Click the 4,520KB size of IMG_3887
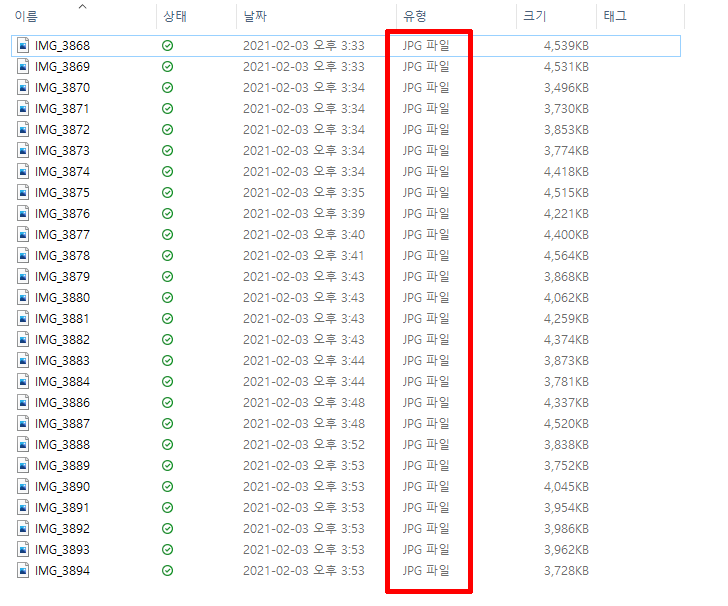This screenshot has width=728, height=606. pyautogui.click(x=566, y=424)
